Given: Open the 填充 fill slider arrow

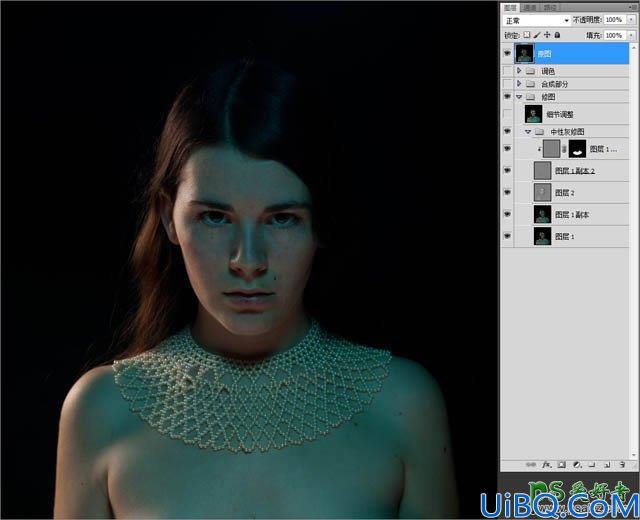Looking at the screenshot, I should point(631,36).
